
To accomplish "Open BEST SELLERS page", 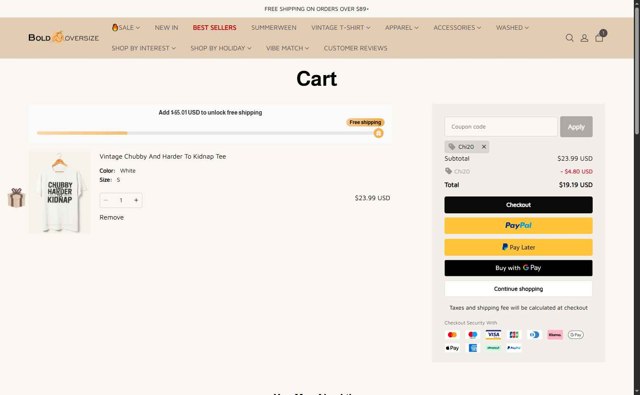I will [214, 27].
